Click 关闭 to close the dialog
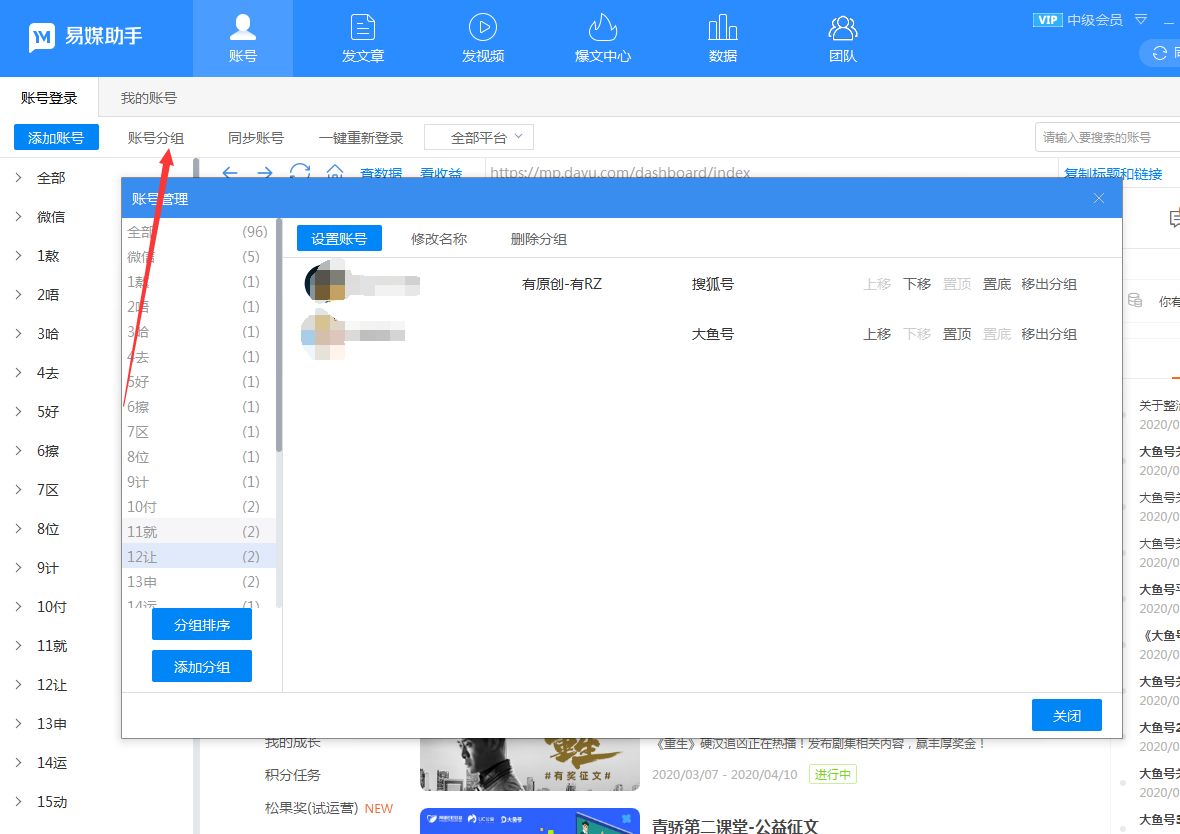The image size is (1180, 834). pyautogui.click(x=1066, y=715)
